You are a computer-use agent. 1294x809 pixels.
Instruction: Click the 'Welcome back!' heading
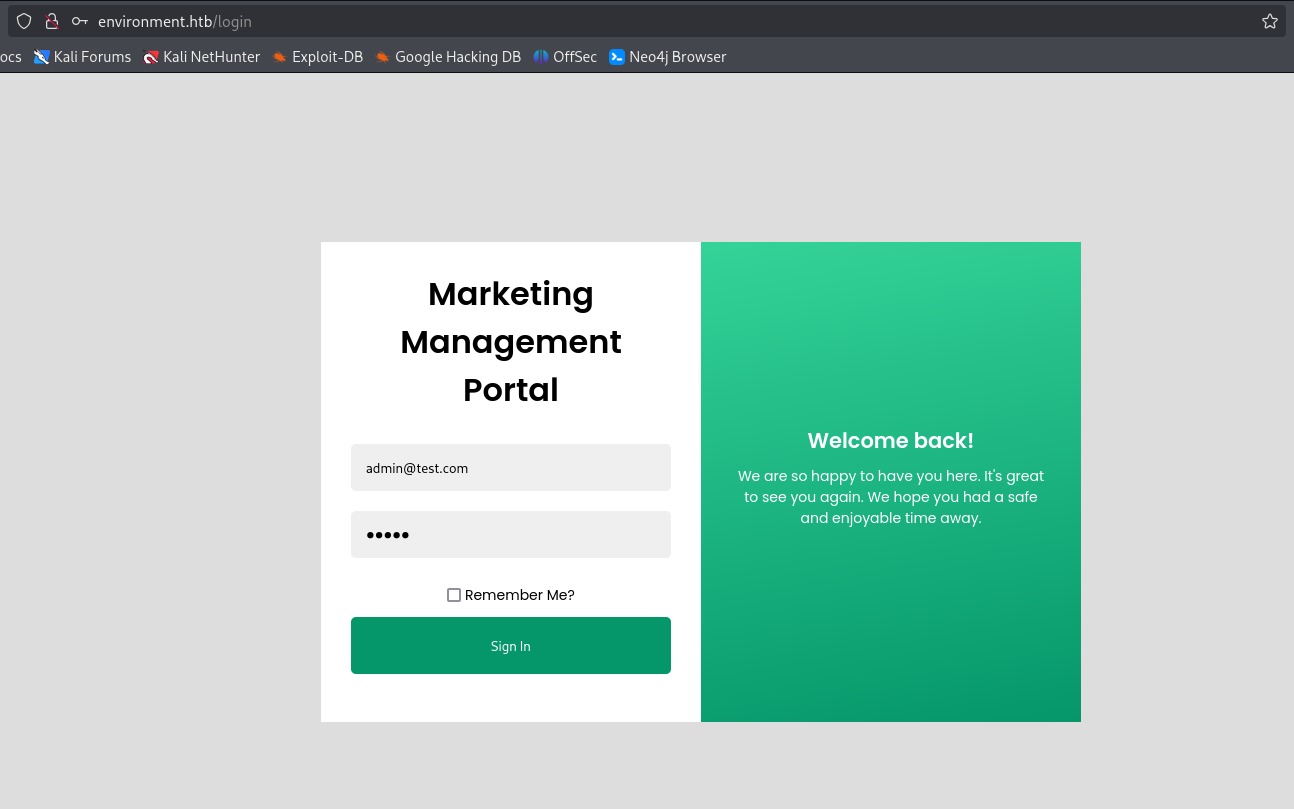click(890, 441)
